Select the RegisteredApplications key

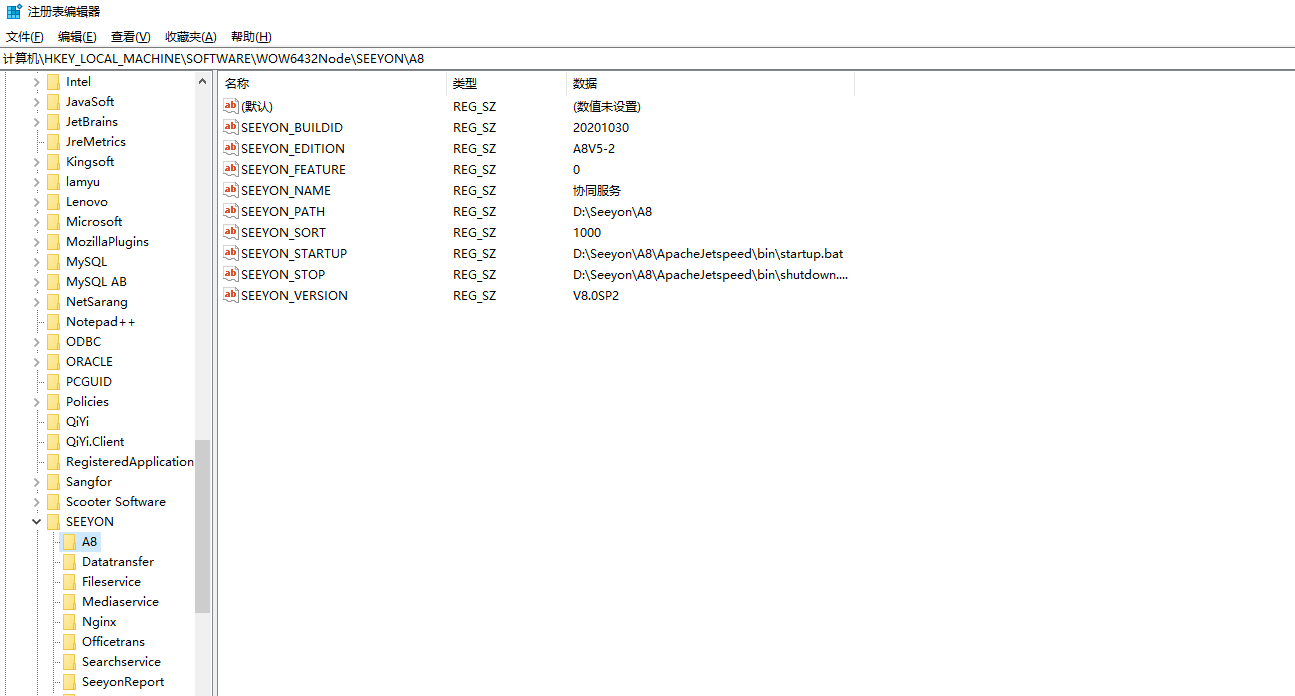point(130,462)
